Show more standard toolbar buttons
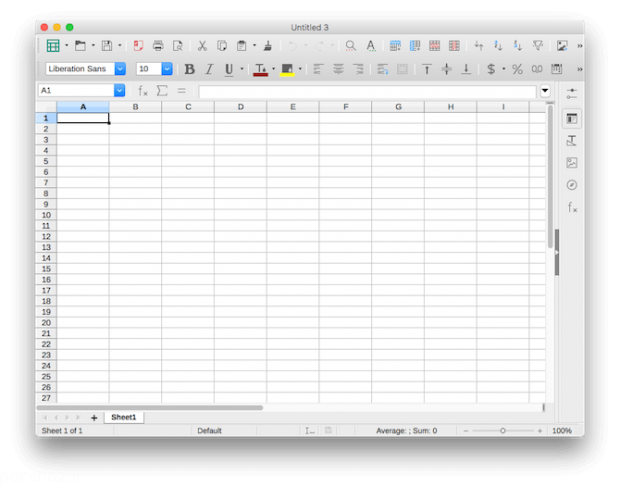 580,46
